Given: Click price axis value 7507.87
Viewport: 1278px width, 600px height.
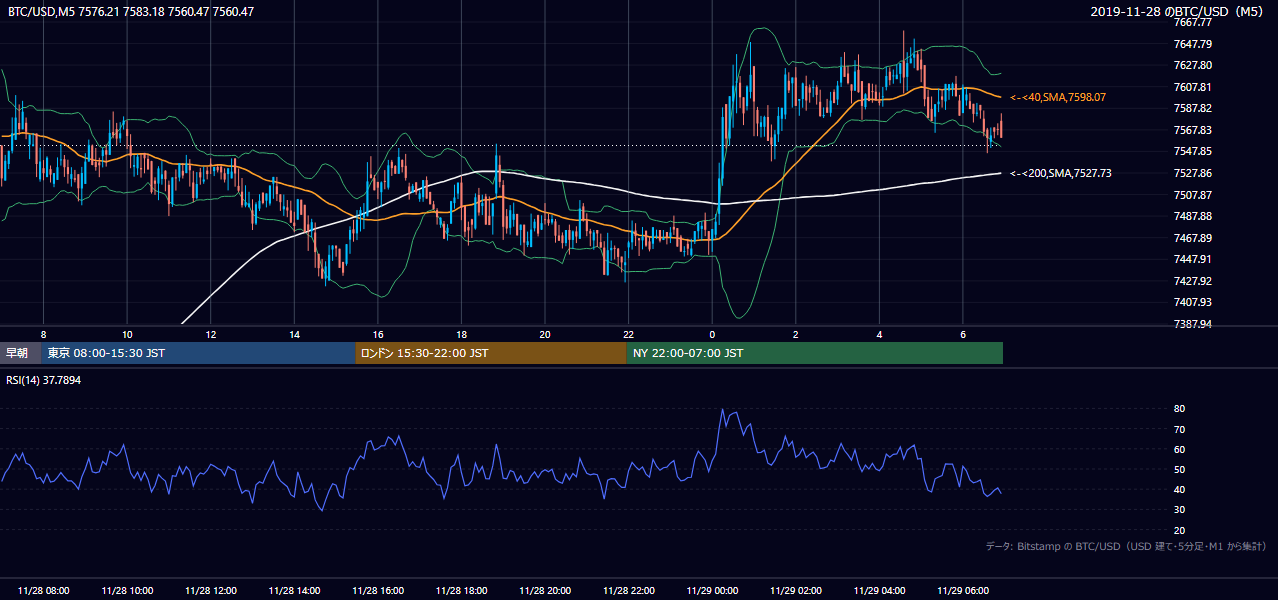Looking at the screenshot, I should pyautogui.click(x=1193, y=195).
